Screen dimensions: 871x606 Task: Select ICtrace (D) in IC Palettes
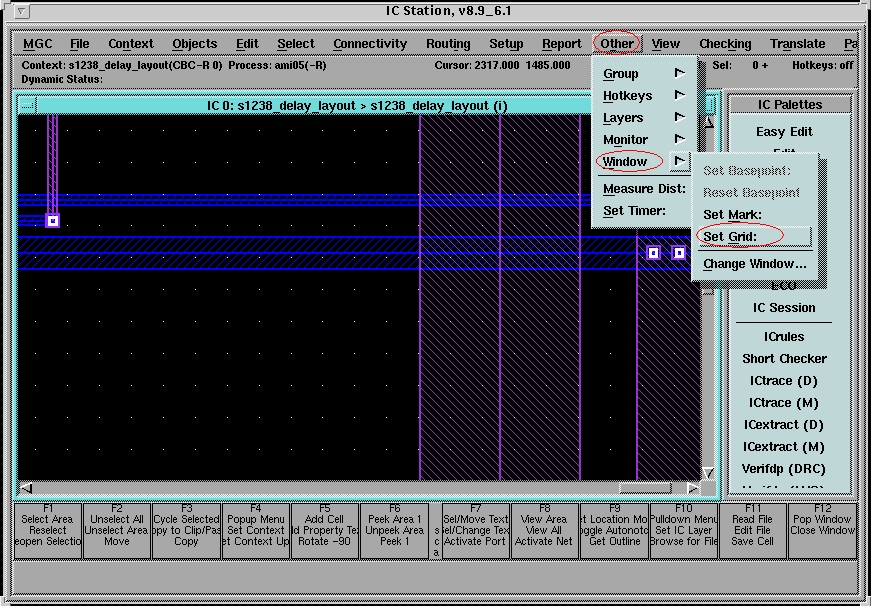click(784, 381)
